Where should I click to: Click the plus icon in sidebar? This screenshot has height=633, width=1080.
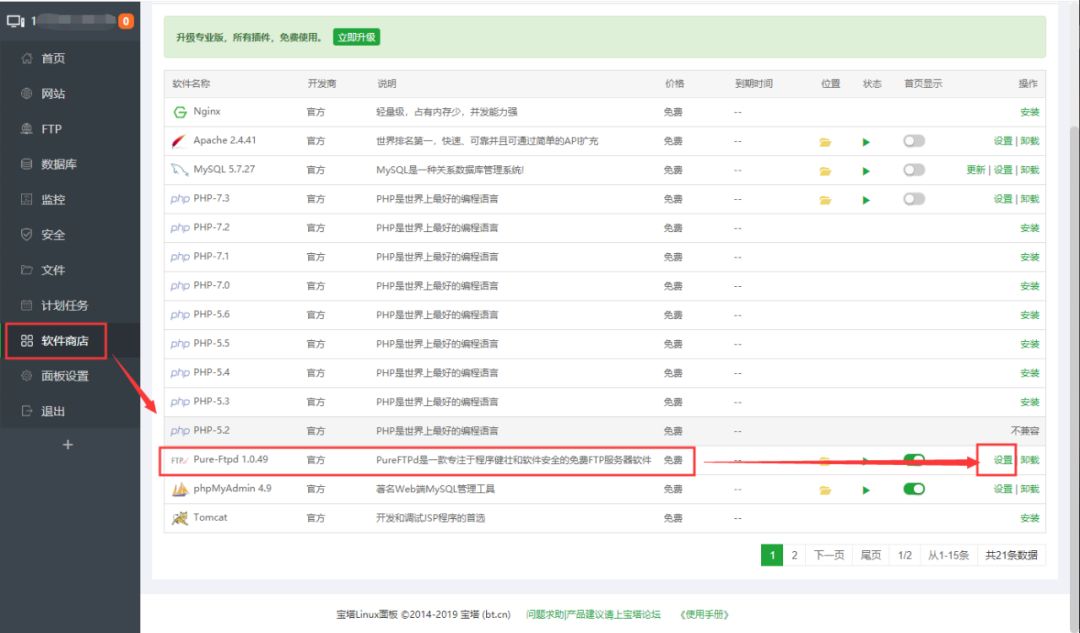coord(68,444)
